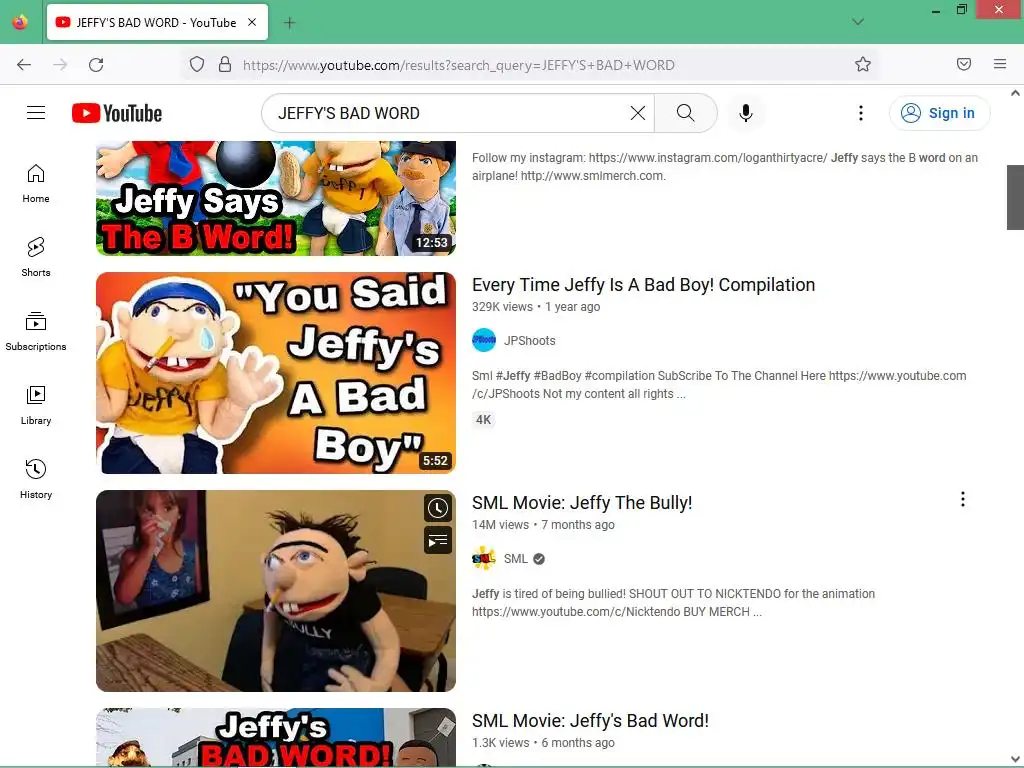Screen dimensions: 1024x768
Task: Clear the search query with the X
Action: (637, 113)
